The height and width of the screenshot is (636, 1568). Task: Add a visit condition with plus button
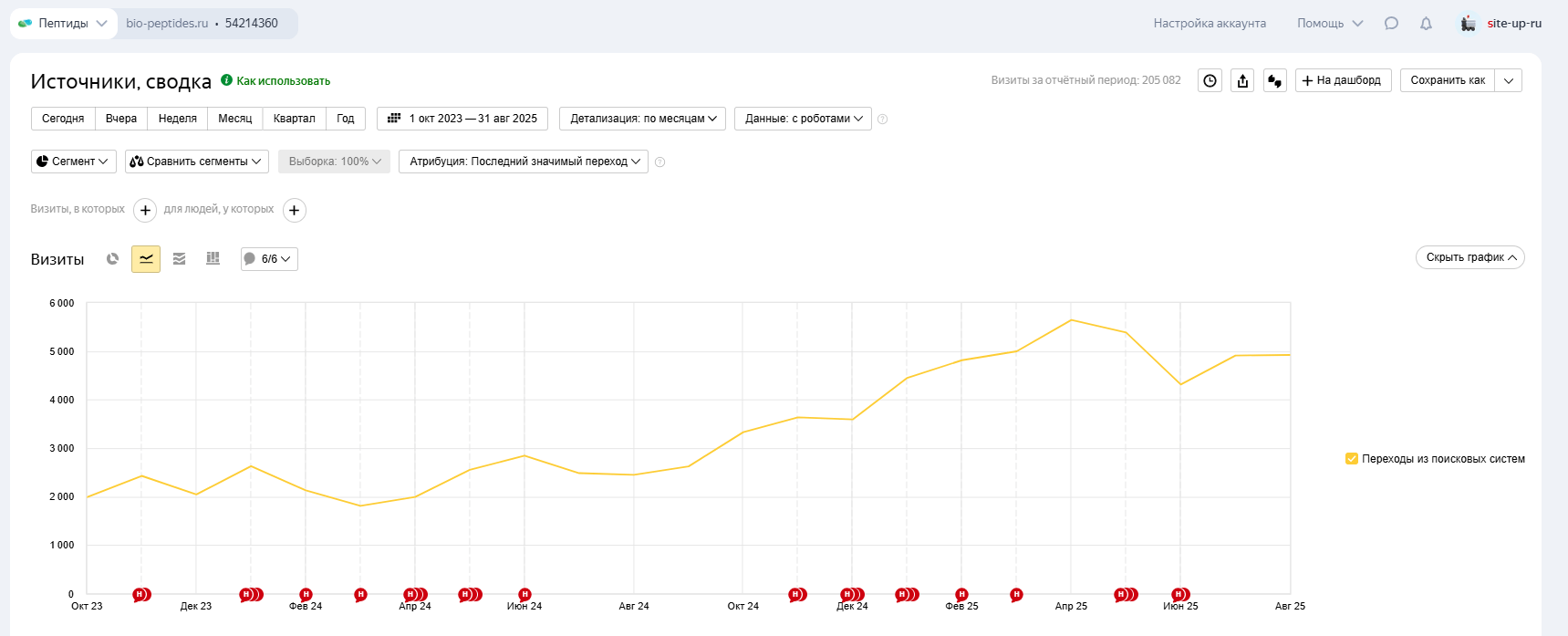click(x=145, y=211)
